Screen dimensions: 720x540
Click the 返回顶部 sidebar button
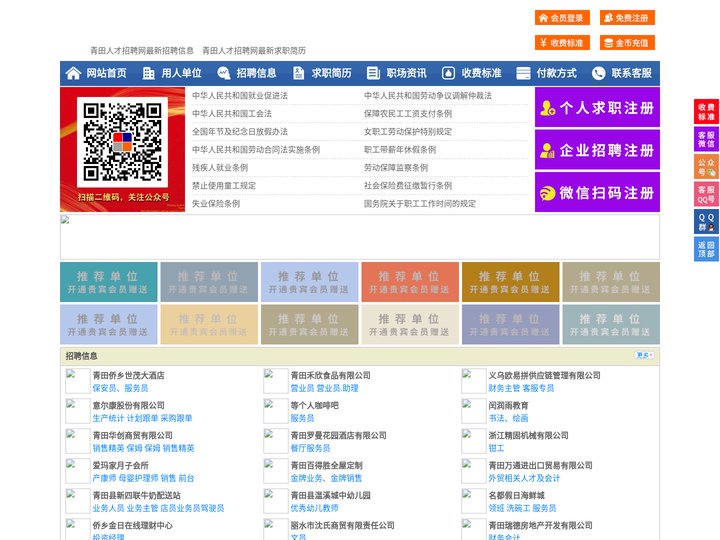706,249
